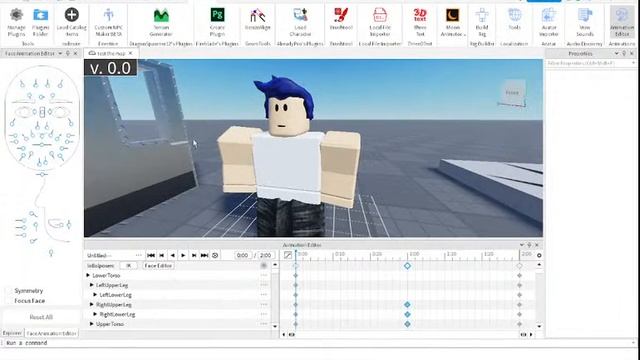Expand the RightLowerLeg track

point(95,314)
